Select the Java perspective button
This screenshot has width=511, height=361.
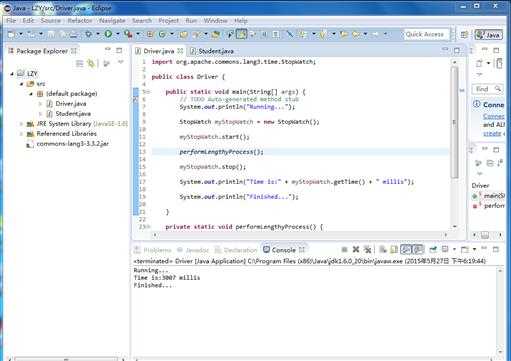click(489, 34)
